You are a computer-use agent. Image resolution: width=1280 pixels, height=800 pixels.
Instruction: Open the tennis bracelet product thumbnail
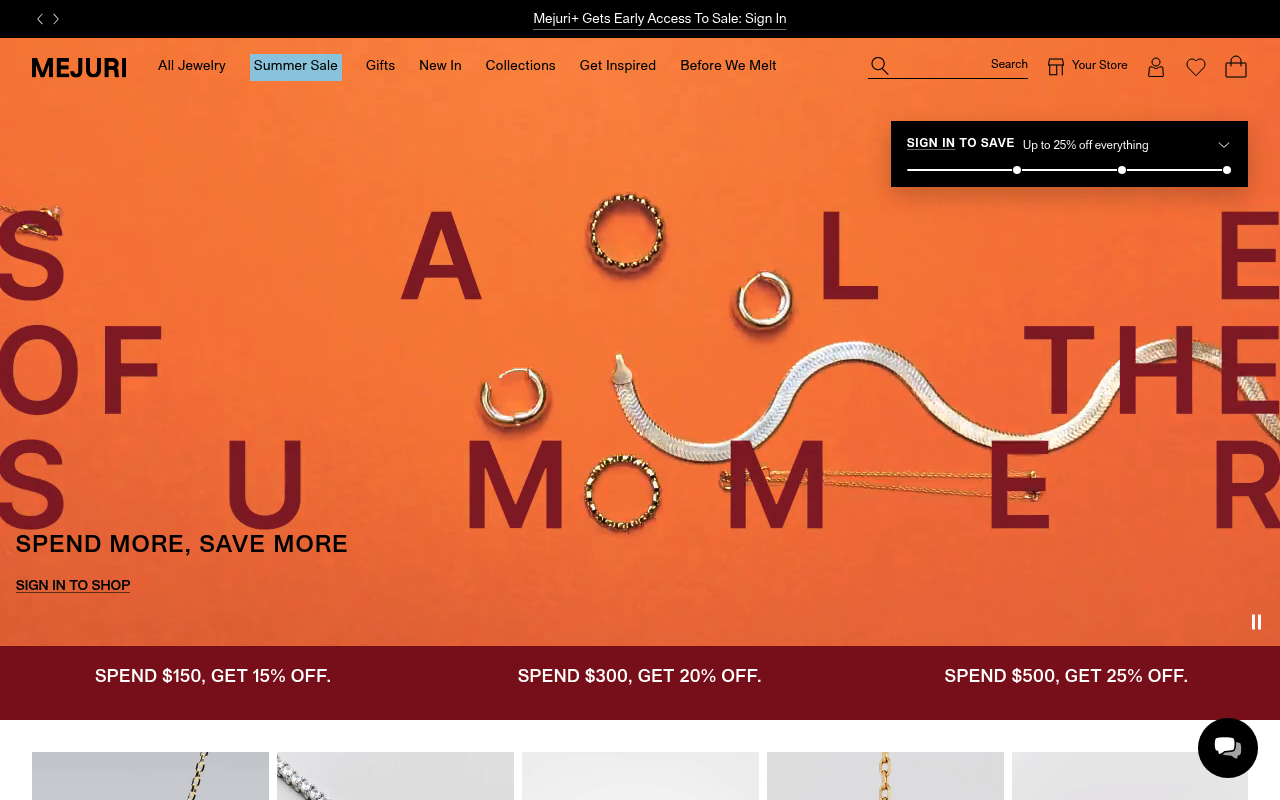tap(395, 776)
